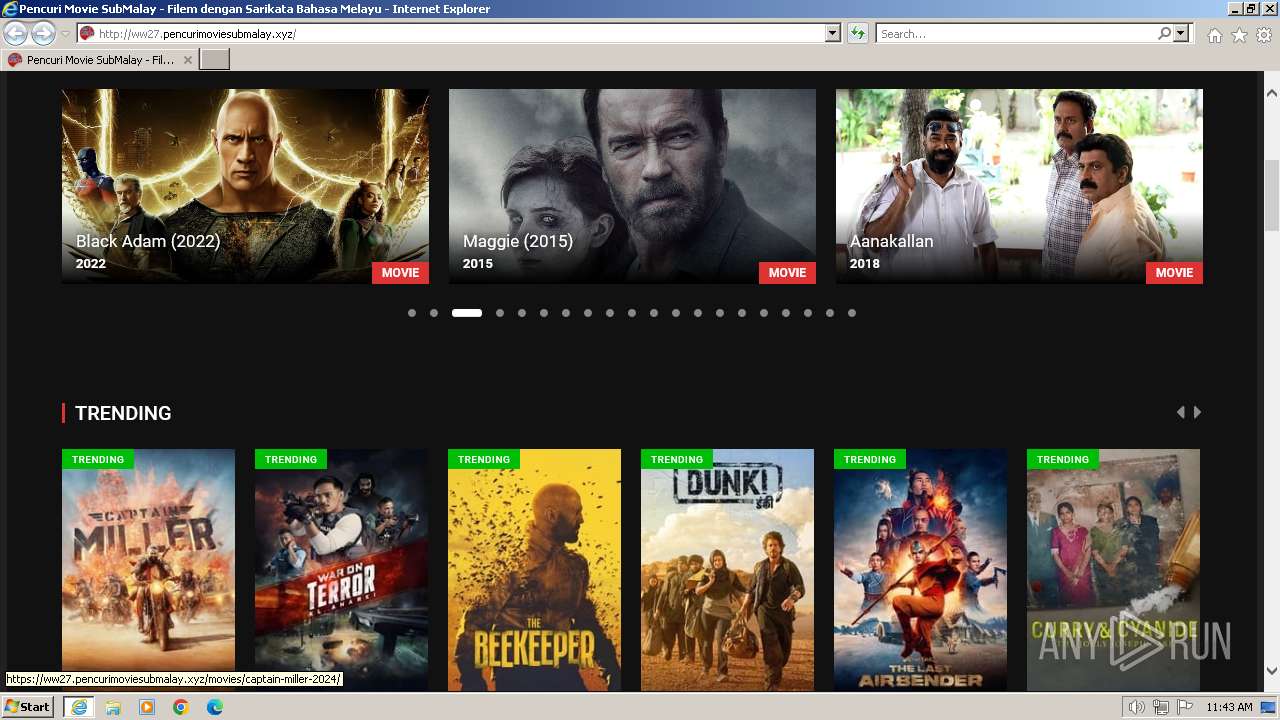Click the Refresh page icon
This screenshot has width=1280, height=720.
[x=857, y=34]
